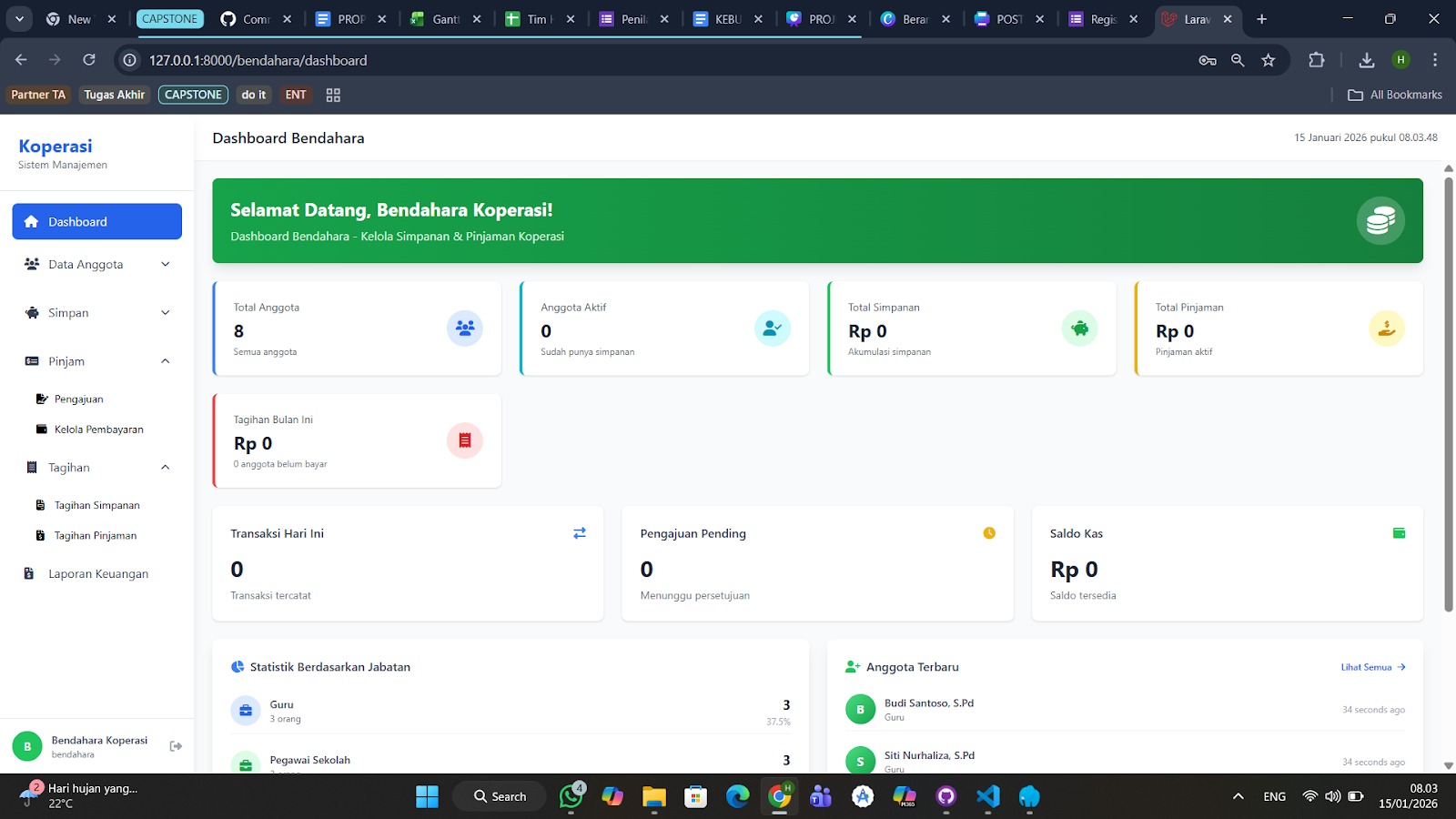Click the logout icon beside Bendahara Koperasi
Viewport: 1456px width, 819px height.
176,746
